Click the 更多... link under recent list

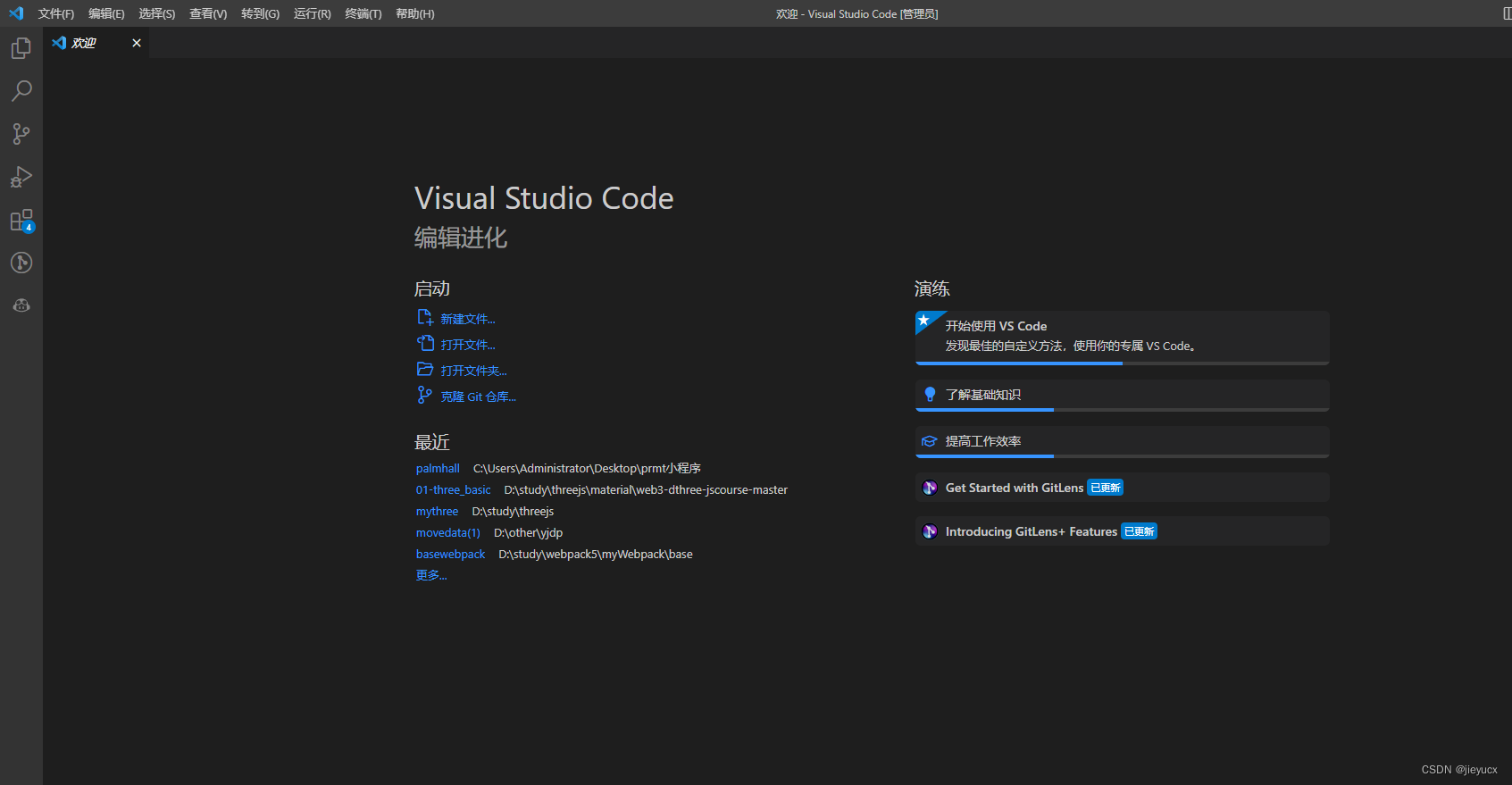[431, 575]
